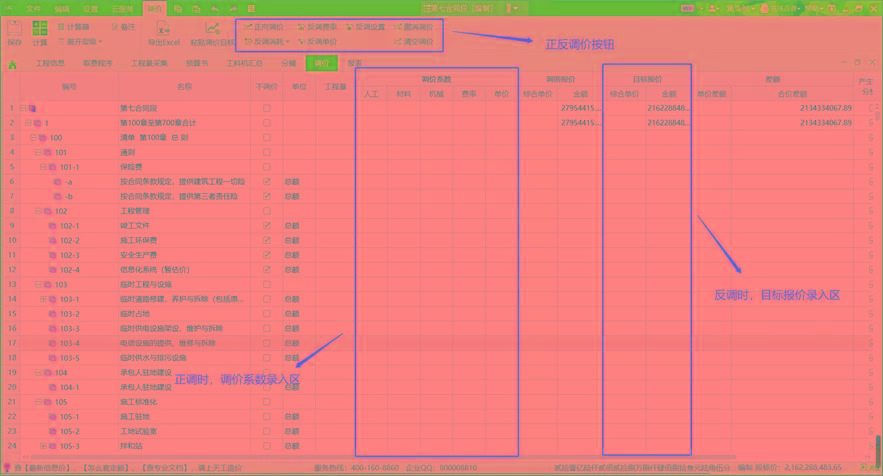The width and height of the screenshot is (883, 476).
Task: Click the 正向调价 button
Action: (264, 26)
